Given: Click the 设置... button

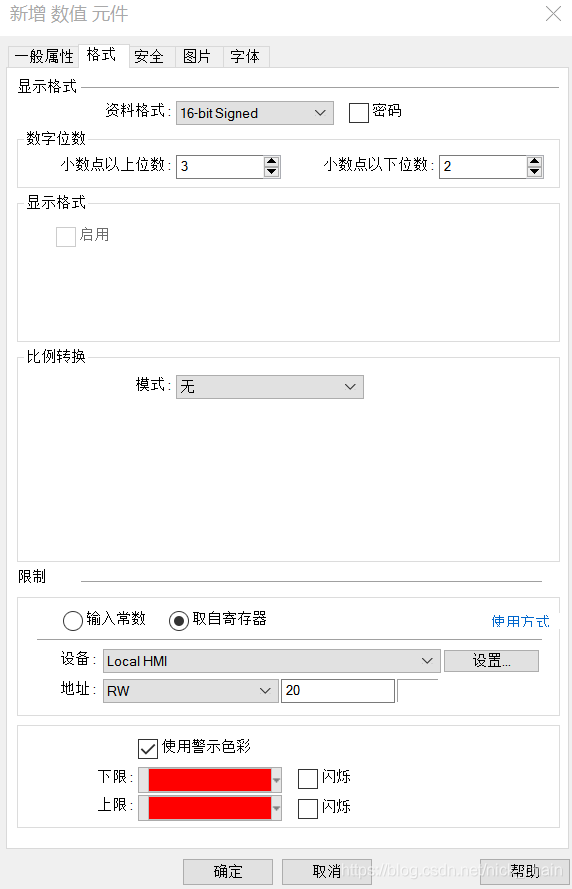Looking at the screenshot, I should click(492, 661).
